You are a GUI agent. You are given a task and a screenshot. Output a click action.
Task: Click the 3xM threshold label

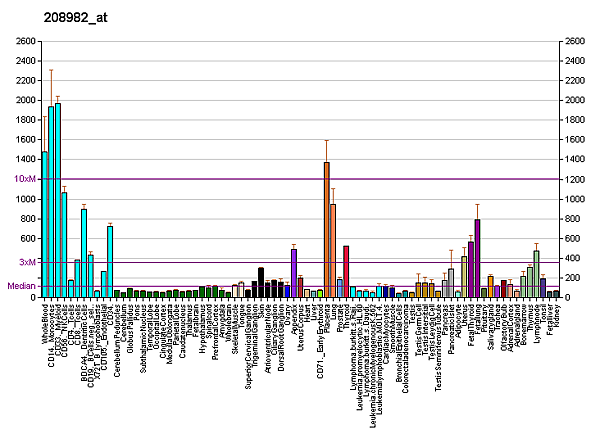(28, 262)
